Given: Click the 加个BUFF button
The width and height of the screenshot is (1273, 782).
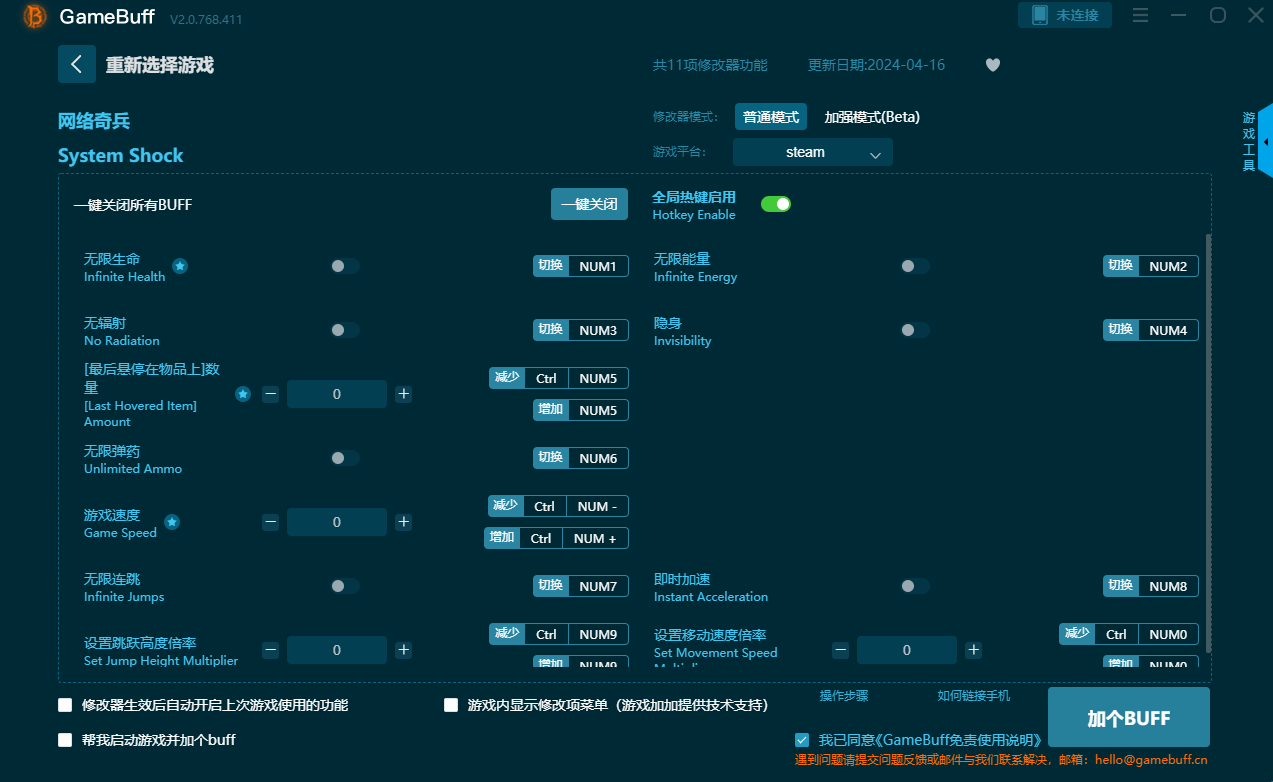Looking at the screenshot, I should coord(1129,717).
